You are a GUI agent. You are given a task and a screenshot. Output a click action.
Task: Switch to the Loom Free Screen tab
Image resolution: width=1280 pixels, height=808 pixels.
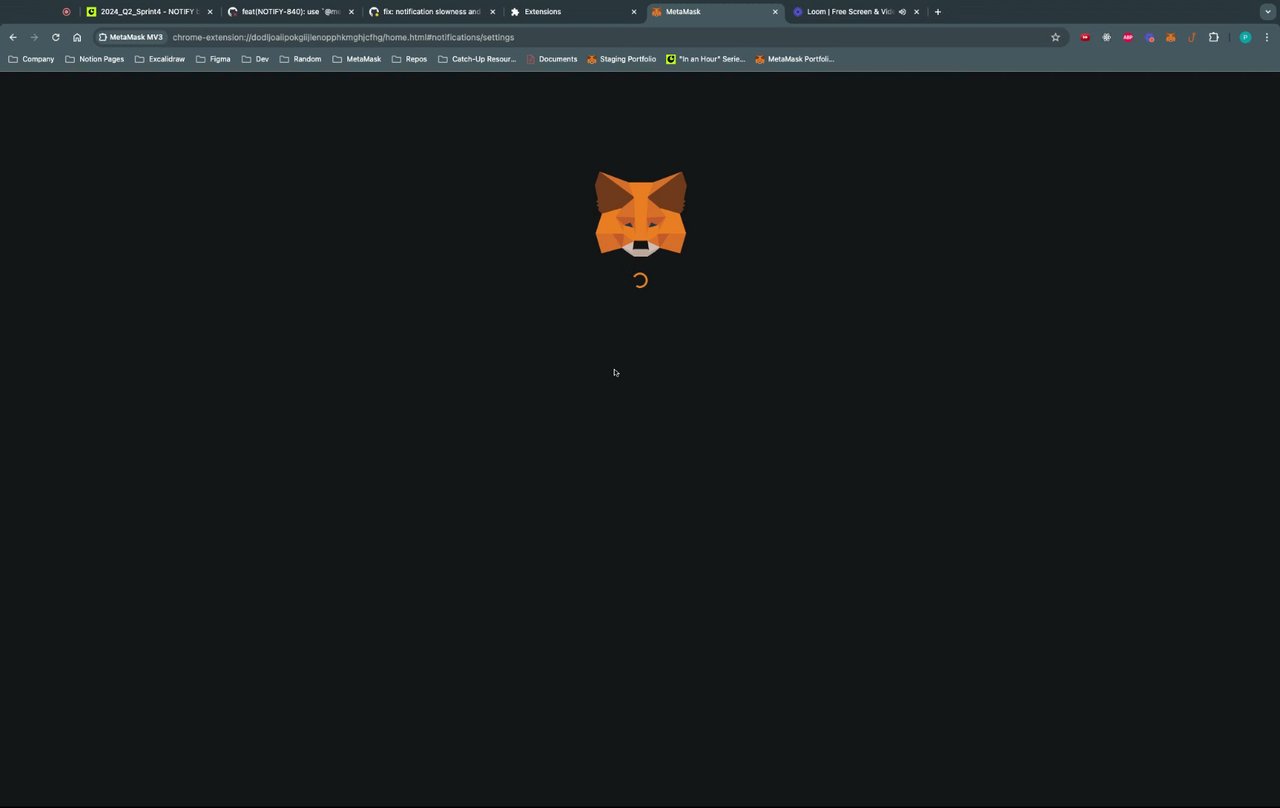(855, 12)
